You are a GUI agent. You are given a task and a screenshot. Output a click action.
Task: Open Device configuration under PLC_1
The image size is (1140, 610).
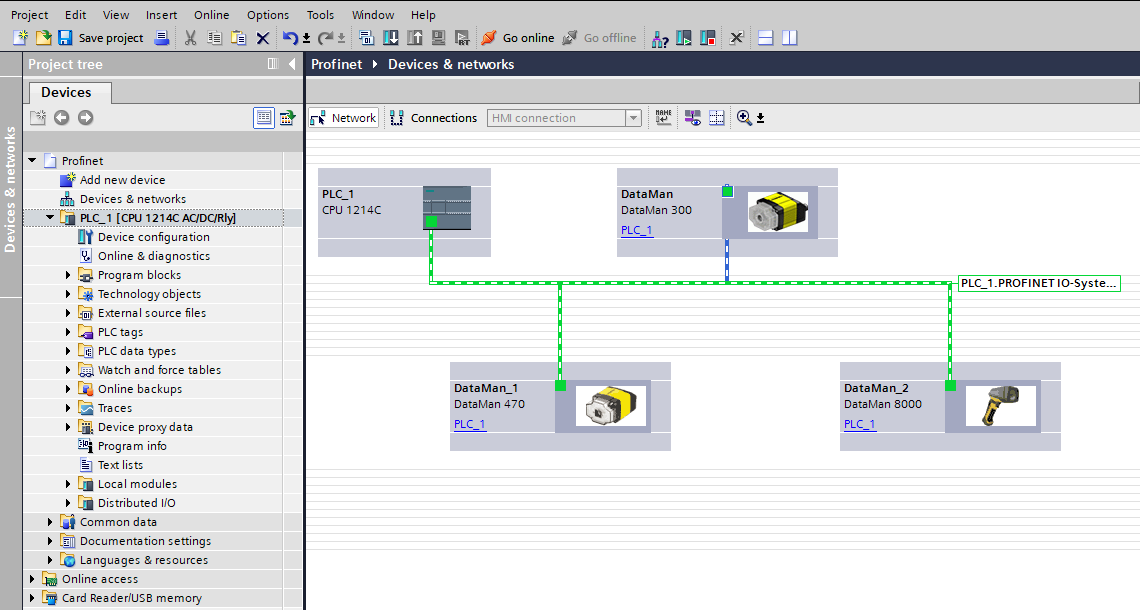pyautogui.click(x=153, y=237)
